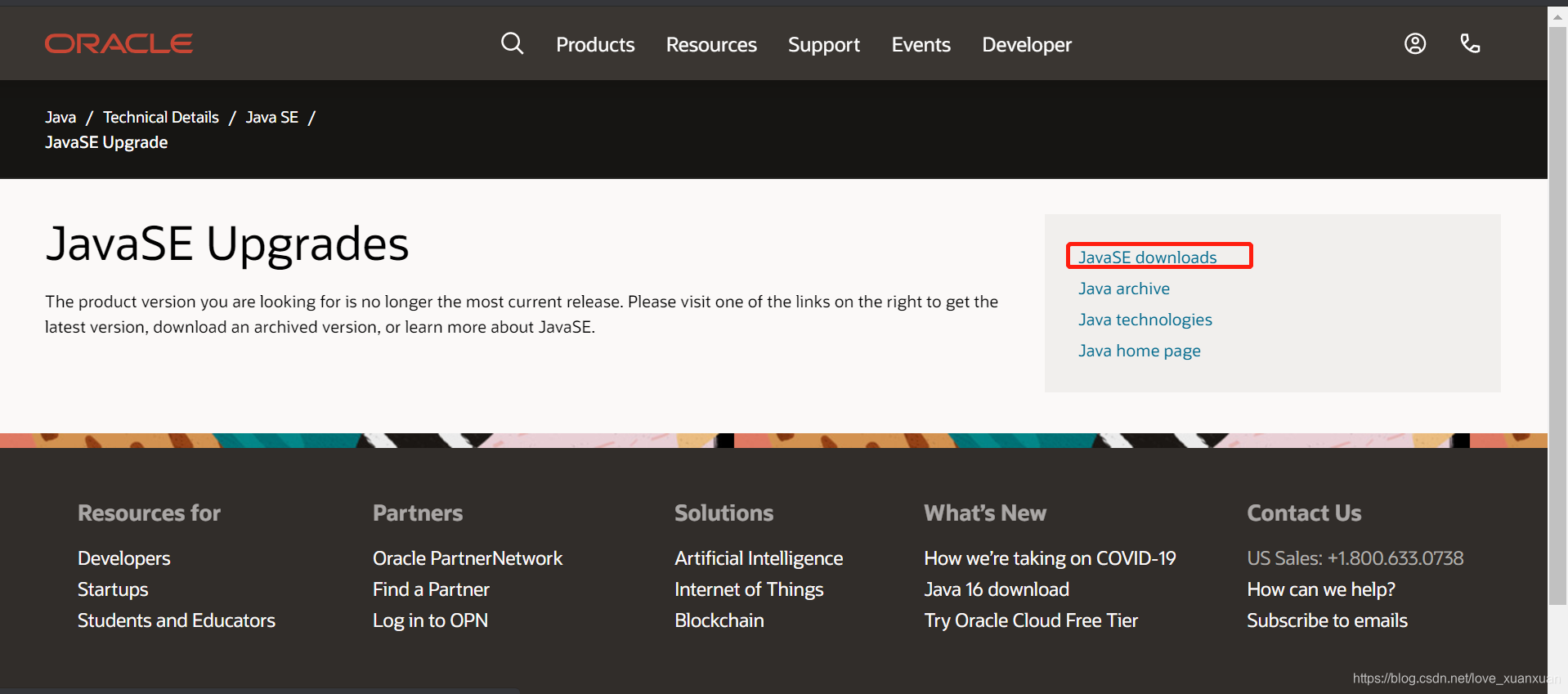Click the What's New footer heading
The image size is (1568, 694).
coord(985,513)
